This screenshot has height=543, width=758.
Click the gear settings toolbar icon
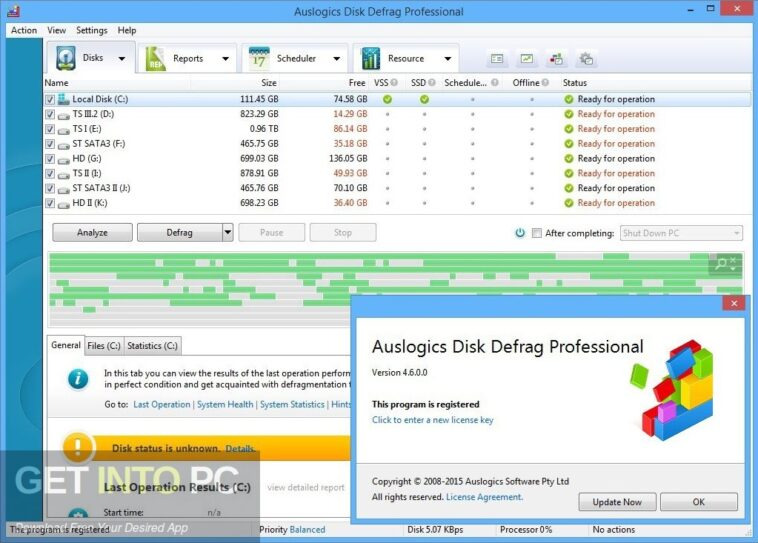(586, 59)
